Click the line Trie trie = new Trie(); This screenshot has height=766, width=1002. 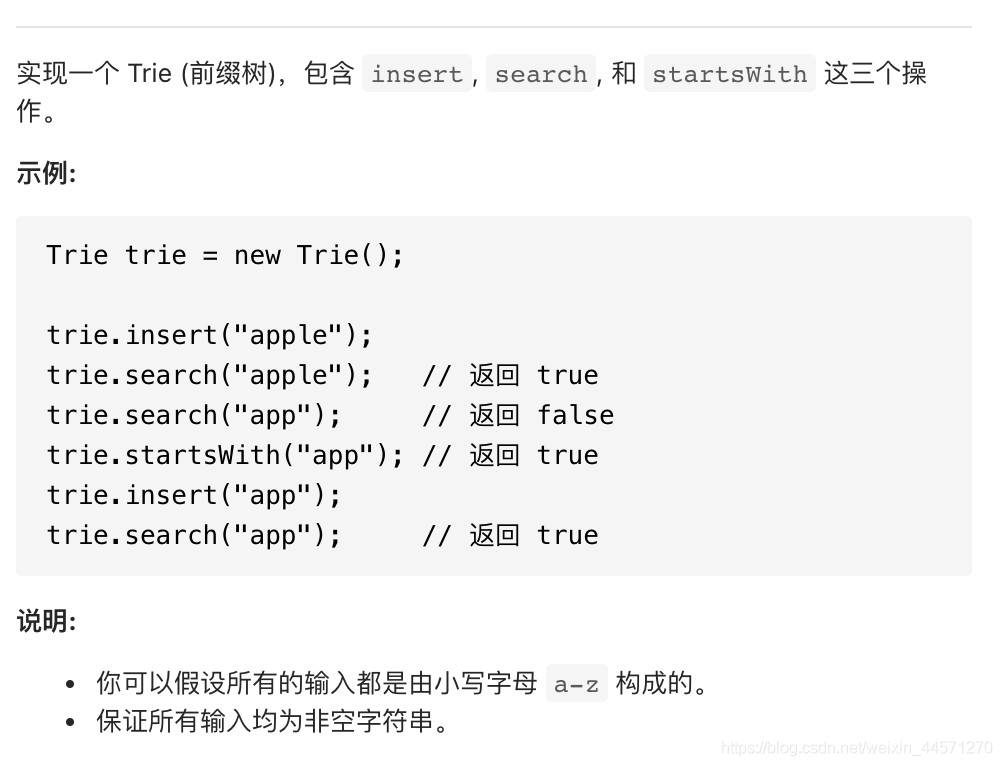pos(225,255)
